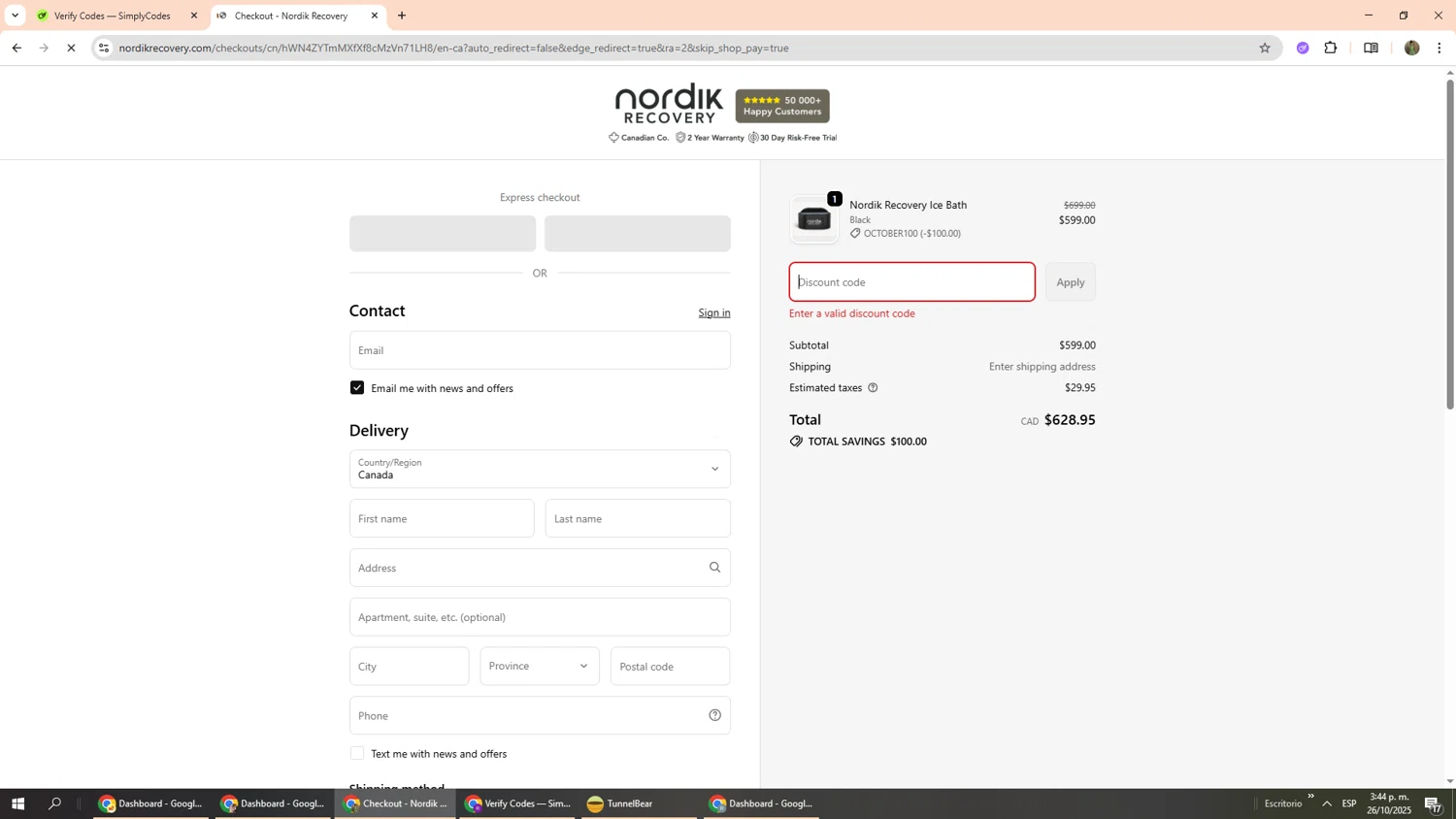
Task: Focus the Discount code field
Action: (911, 282)
